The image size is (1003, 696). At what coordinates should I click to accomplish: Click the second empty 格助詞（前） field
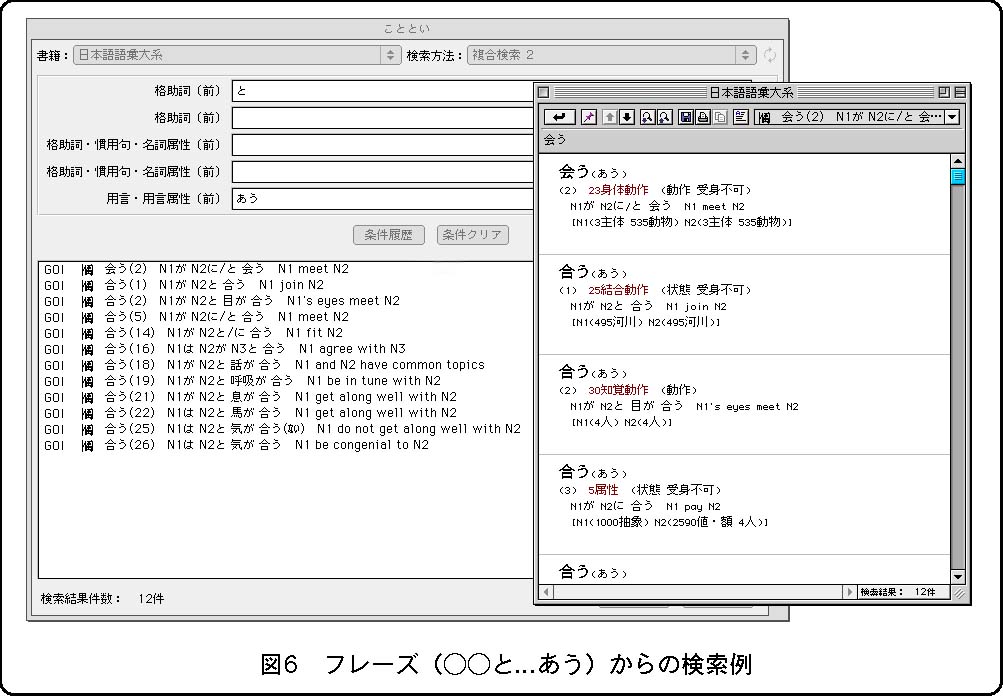[383, 118]
